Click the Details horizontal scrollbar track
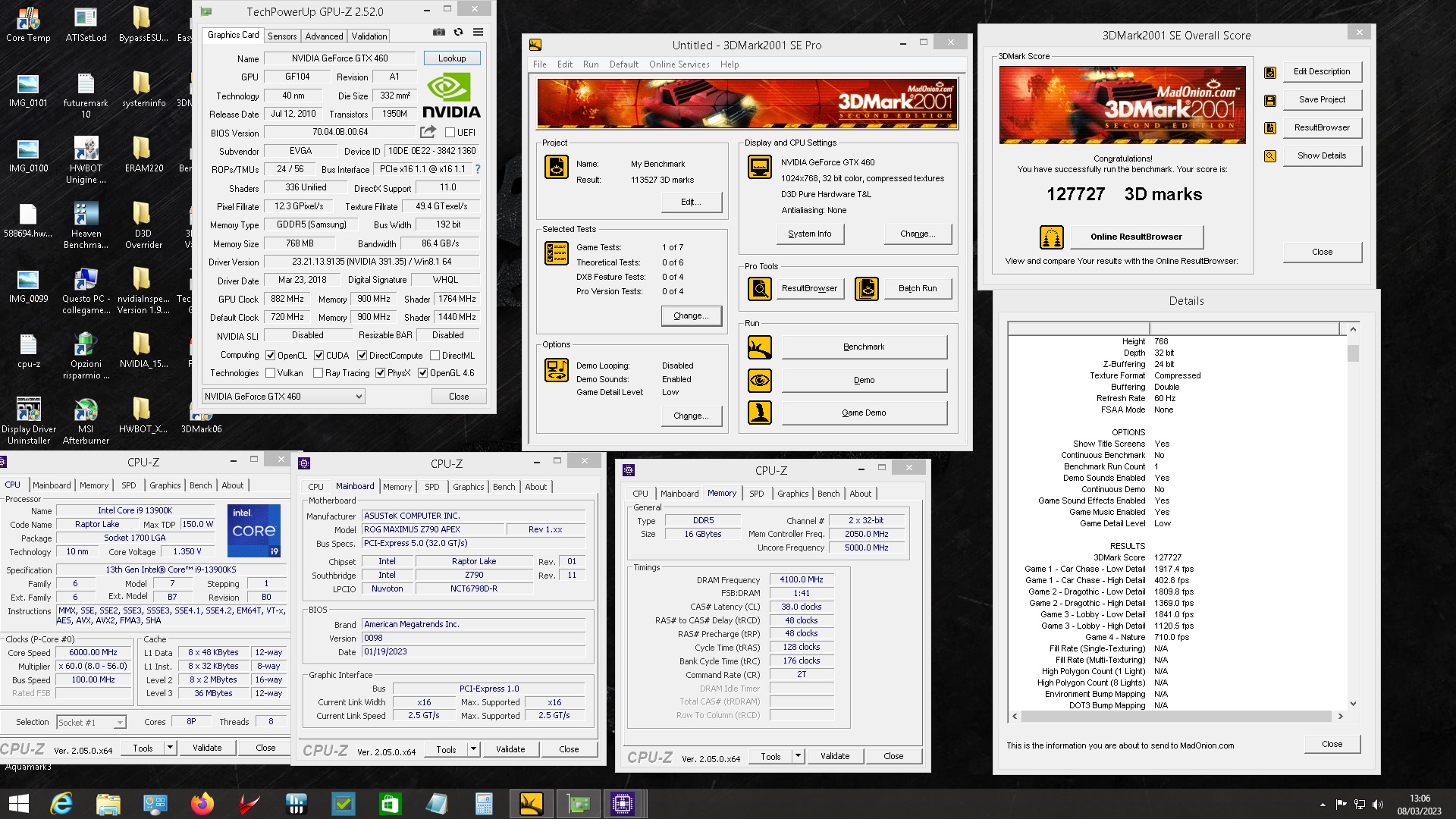1456x819 pixels. click(1177, 717)
